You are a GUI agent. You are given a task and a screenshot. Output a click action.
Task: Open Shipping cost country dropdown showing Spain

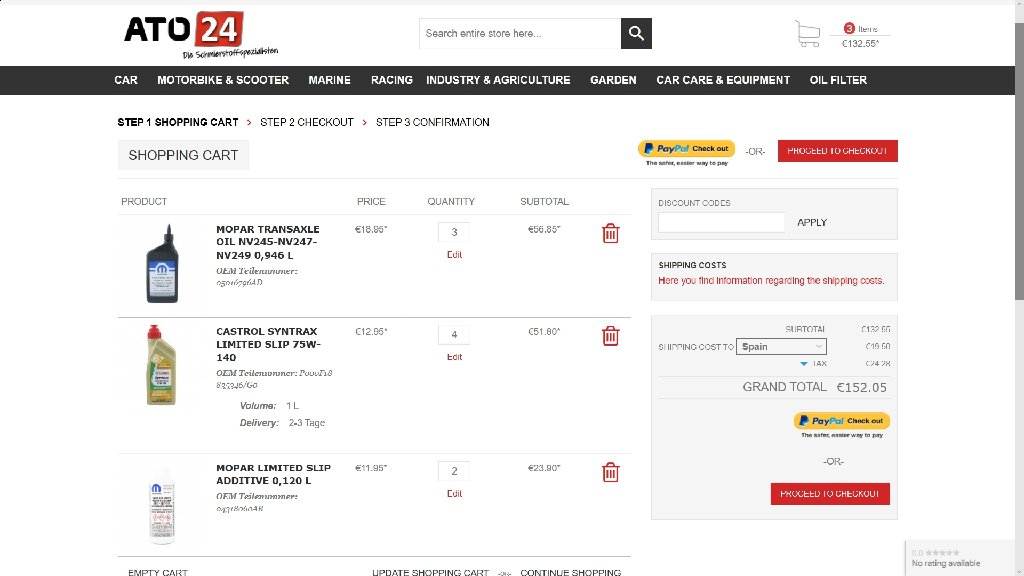point(781,347)
